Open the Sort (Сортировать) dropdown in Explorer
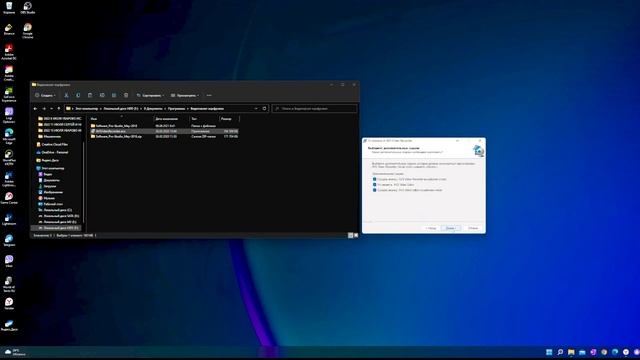The height and width of the screenshot is (360, 640). [x=150, y=95]
